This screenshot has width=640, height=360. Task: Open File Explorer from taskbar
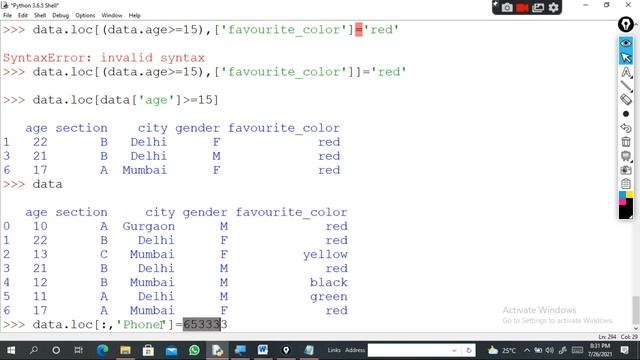125,350
